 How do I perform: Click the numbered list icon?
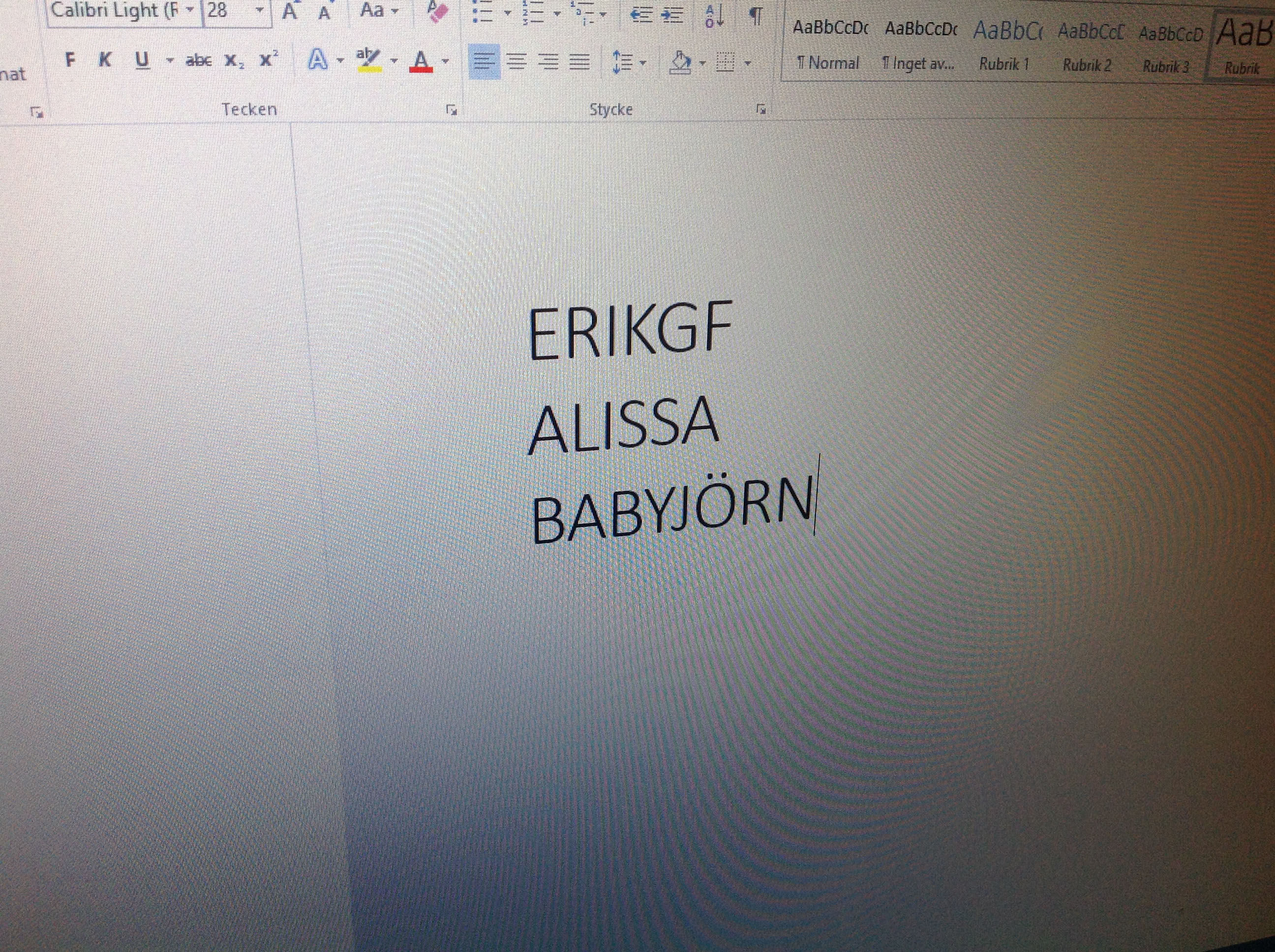click(533, 14)
